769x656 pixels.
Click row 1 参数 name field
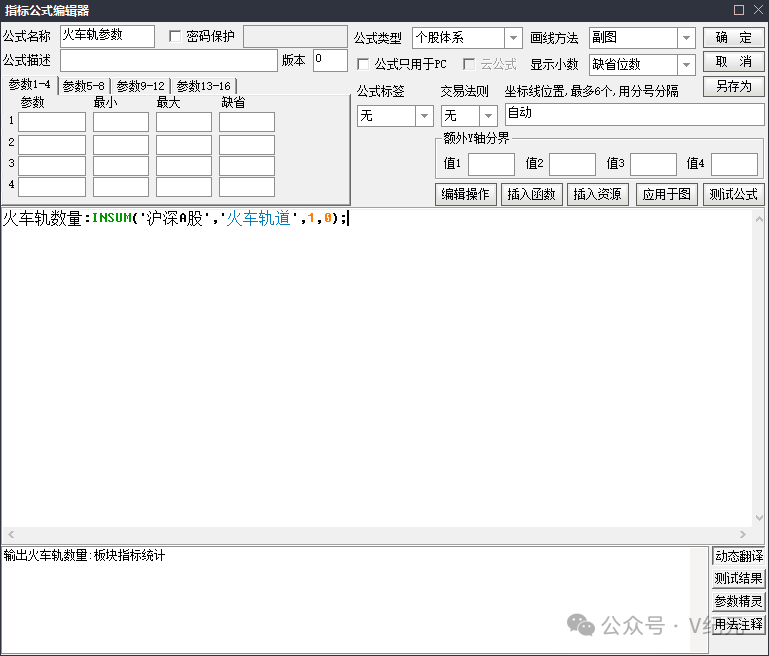pos(52,122)
